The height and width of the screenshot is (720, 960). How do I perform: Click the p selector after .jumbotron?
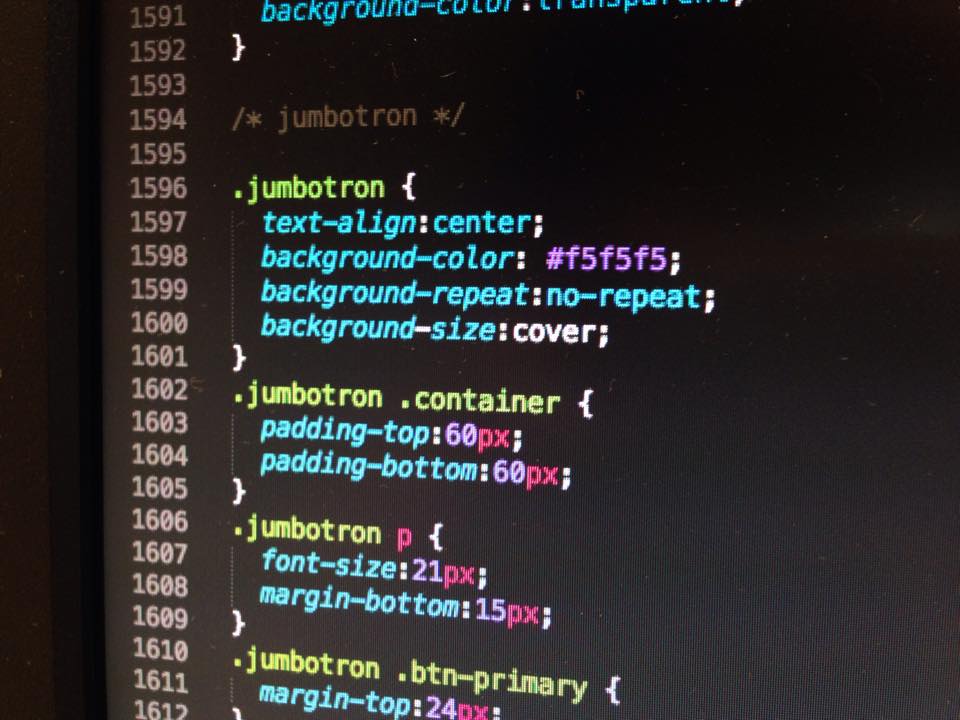404,537
